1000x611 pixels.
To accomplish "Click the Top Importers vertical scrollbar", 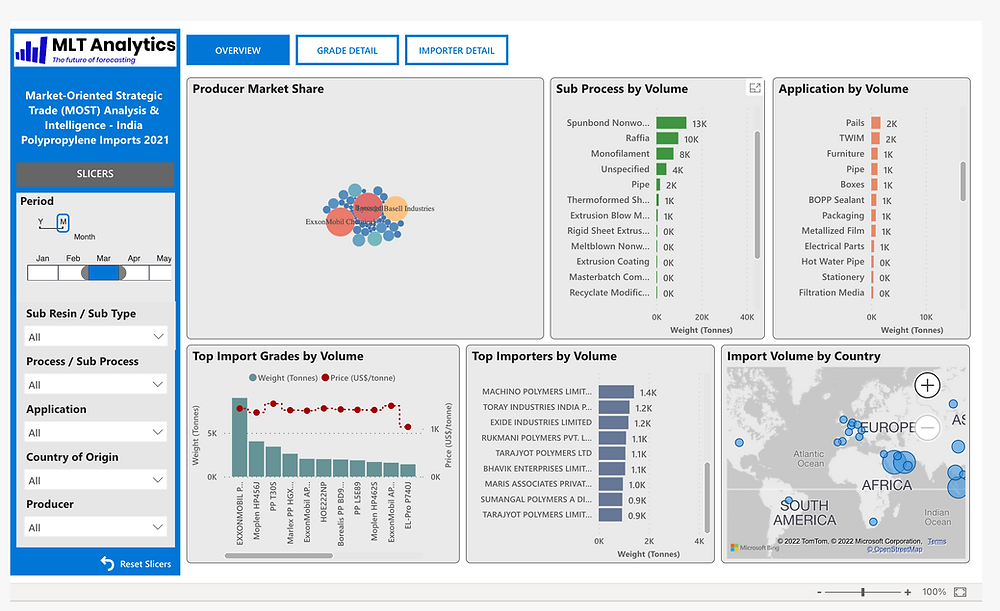I will 707,497.
